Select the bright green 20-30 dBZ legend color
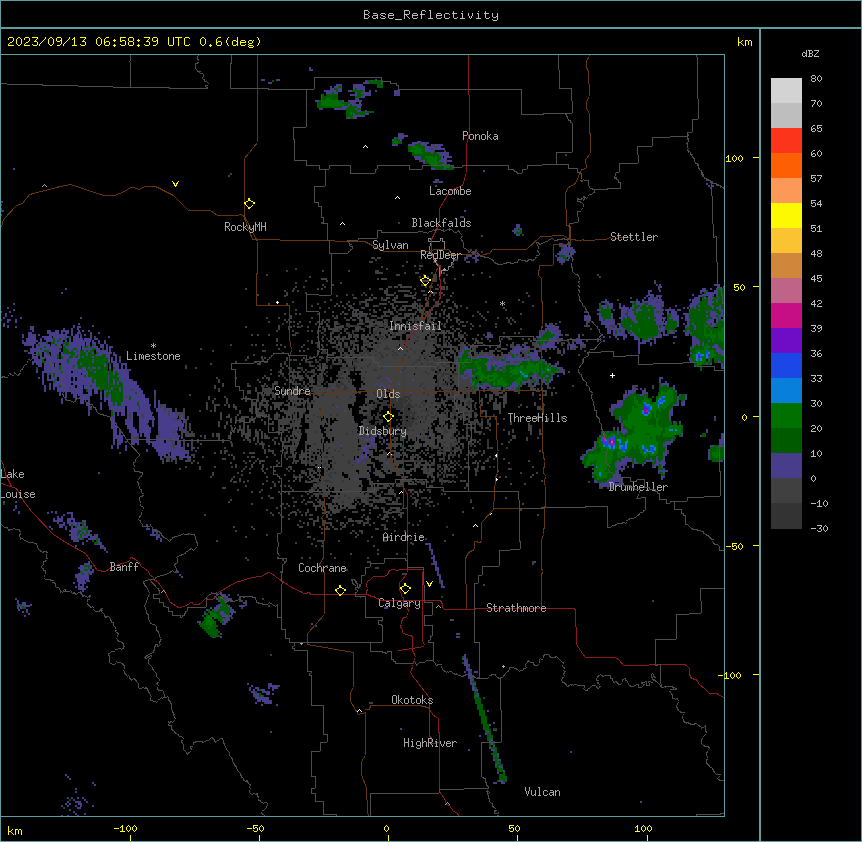862x842 pixels. tap(786, 416)
